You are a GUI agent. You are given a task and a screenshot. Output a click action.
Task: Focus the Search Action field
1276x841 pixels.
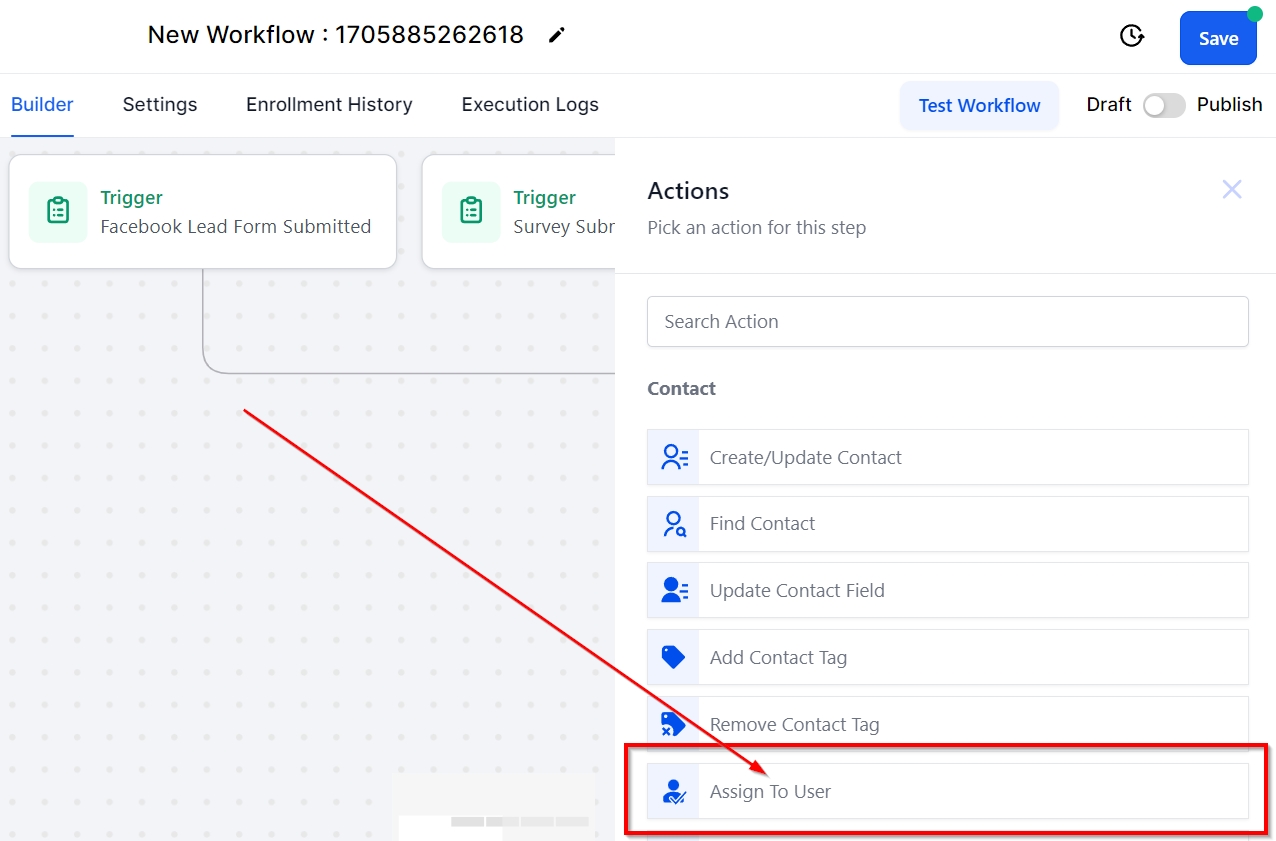947,322
